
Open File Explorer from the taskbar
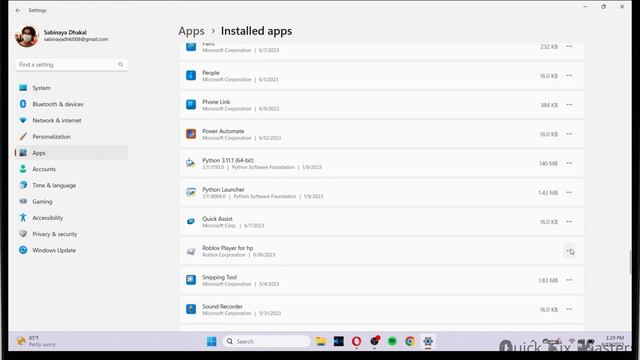point(321,341)
